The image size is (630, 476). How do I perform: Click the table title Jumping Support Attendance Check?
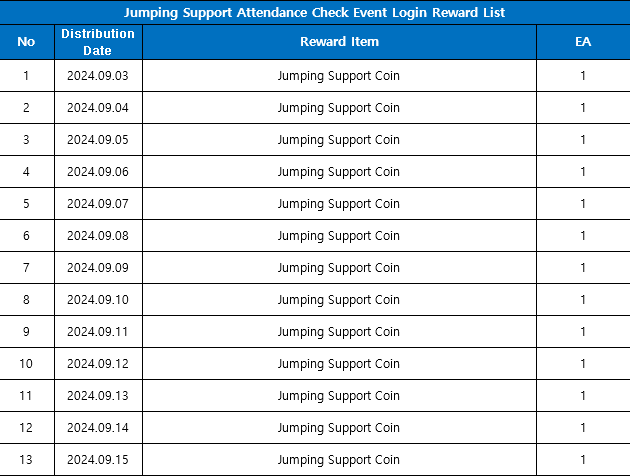(x=314, y=13)
